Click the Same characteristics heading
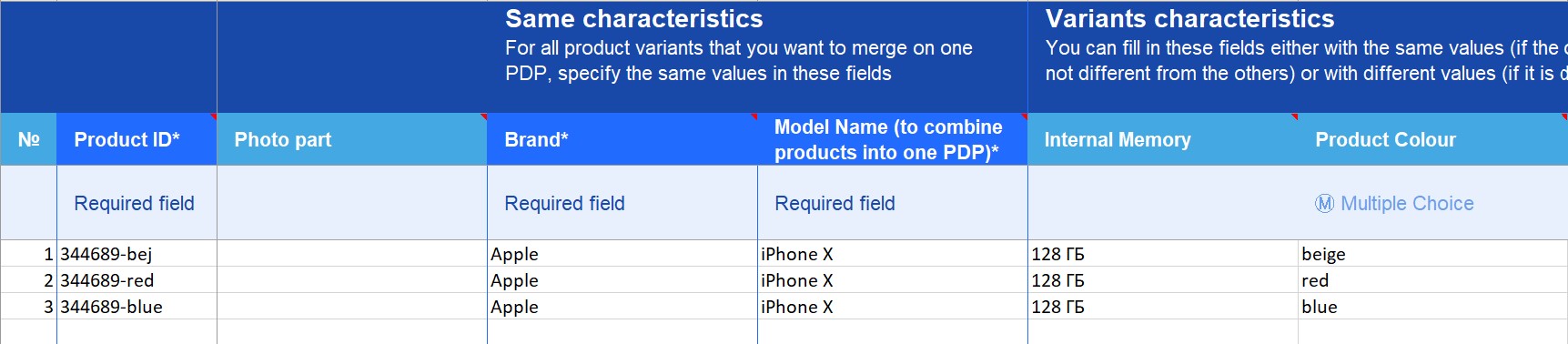Image resolution: width=1568 pixels, height=344 pixels. coord(634,18)
